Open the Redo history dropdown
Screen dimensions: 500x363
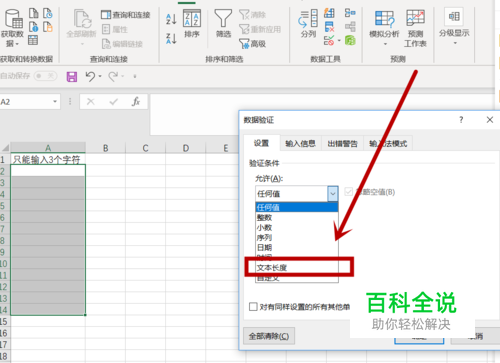(x=123, y=76)
